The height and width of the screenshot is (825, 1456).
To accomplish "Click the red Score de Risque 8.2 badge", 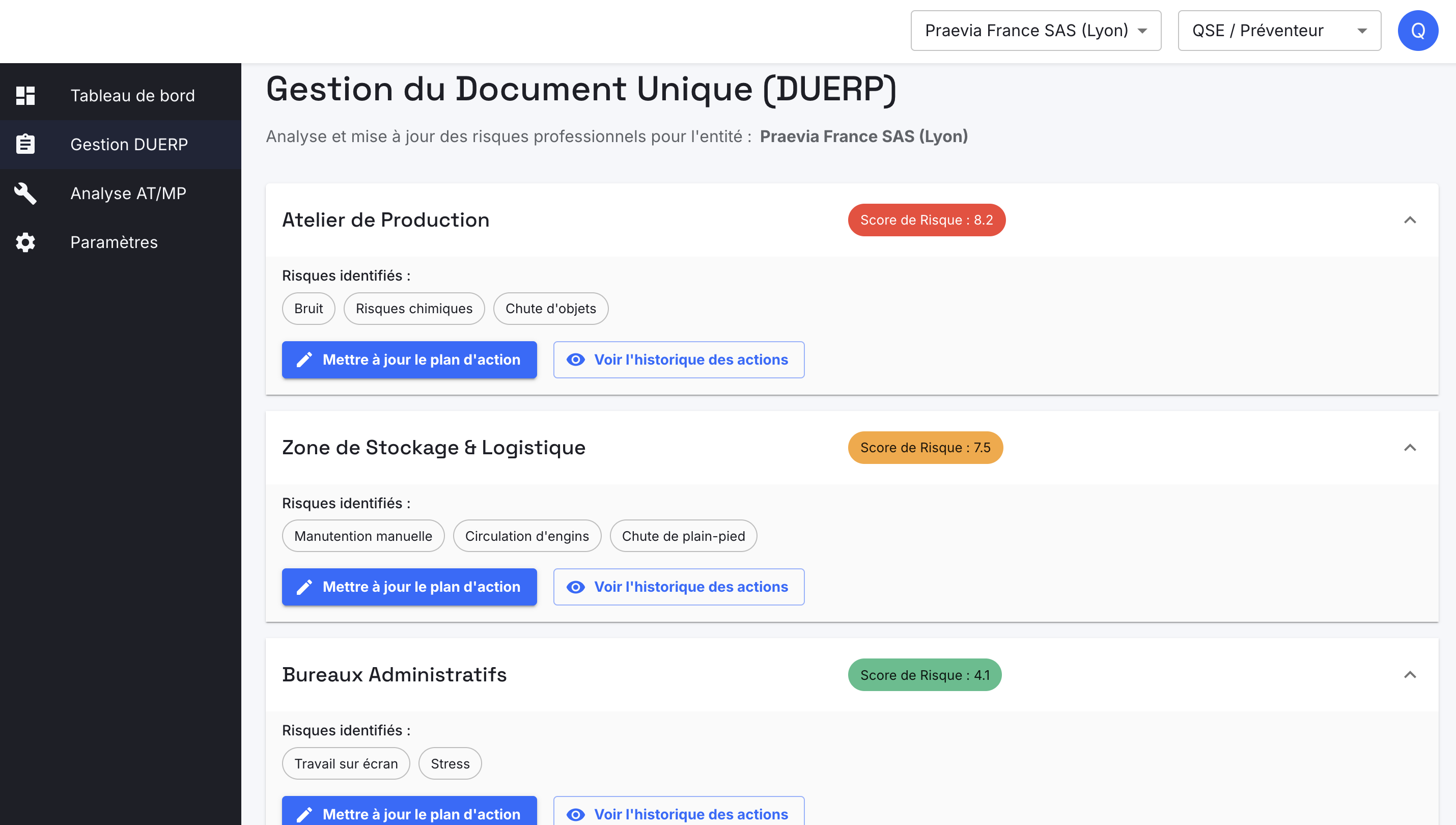I will [926, 220].
